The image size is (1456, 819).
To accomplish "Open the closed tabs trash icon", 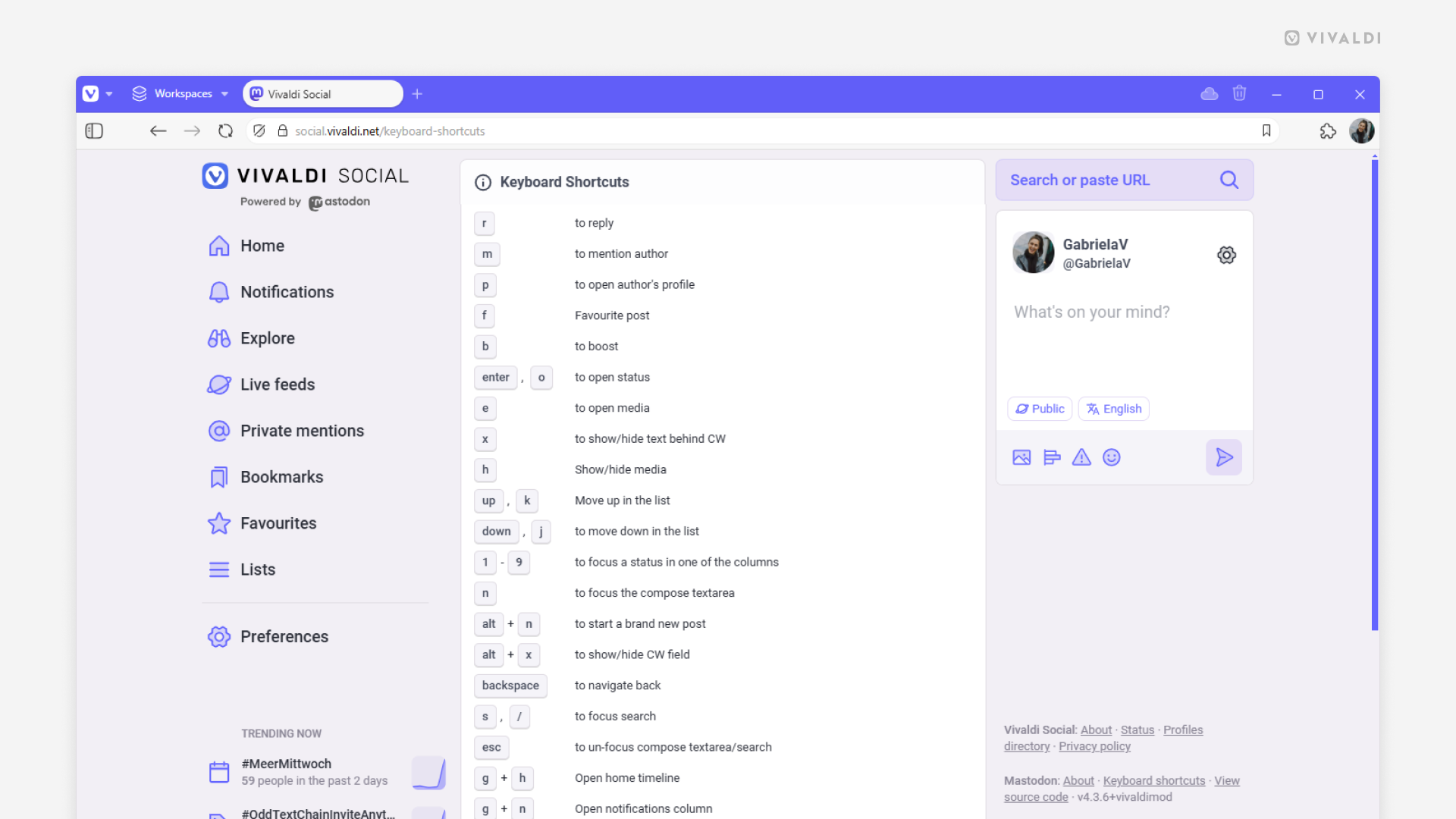I will (x=1239, y=93).
